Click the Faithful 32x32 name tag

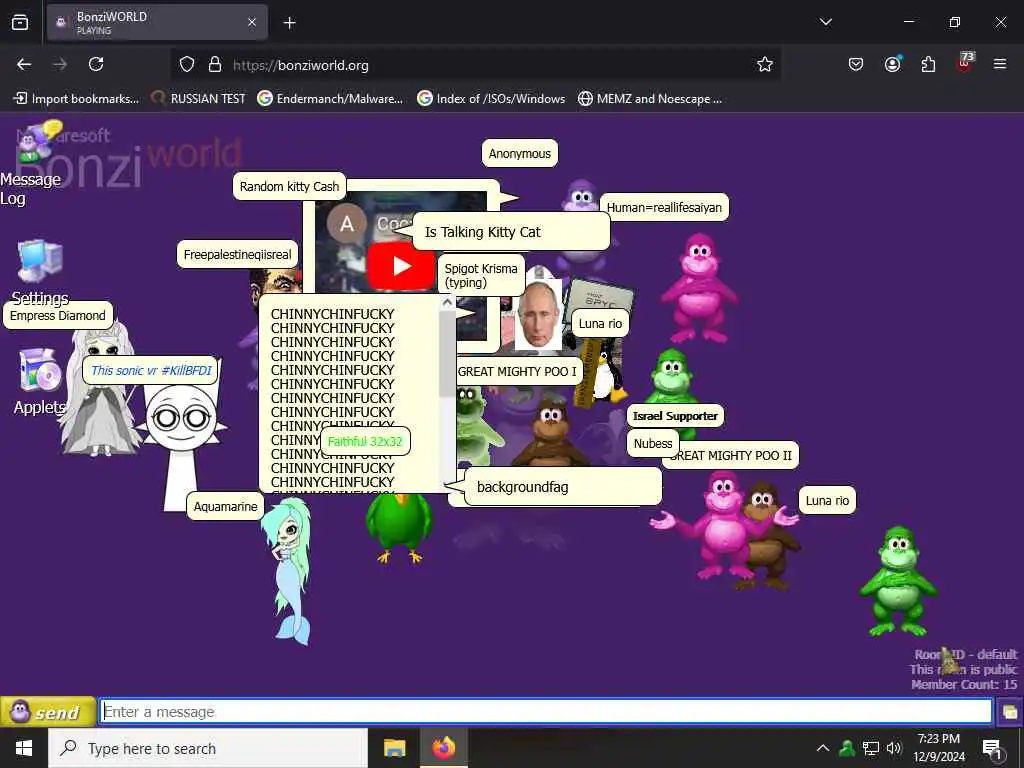365,441
